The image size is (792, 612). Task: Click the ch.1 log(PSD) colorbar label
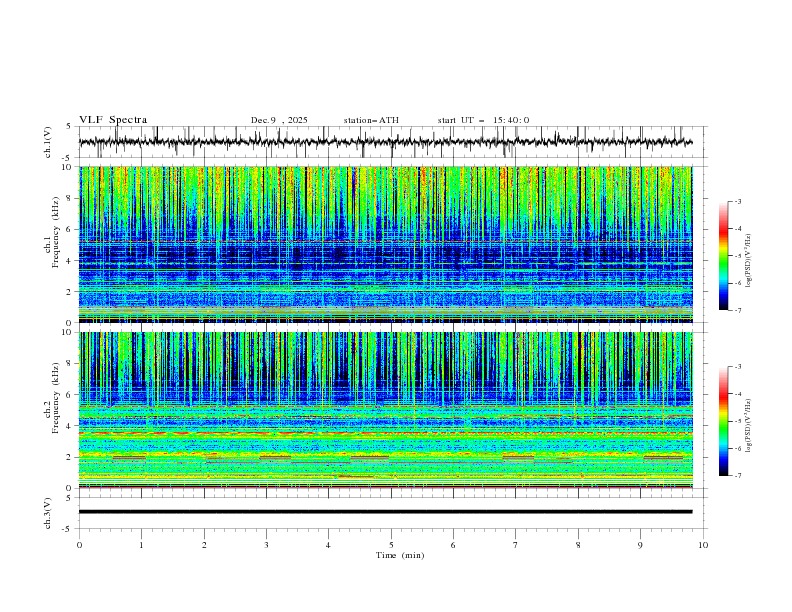(749, 261)
